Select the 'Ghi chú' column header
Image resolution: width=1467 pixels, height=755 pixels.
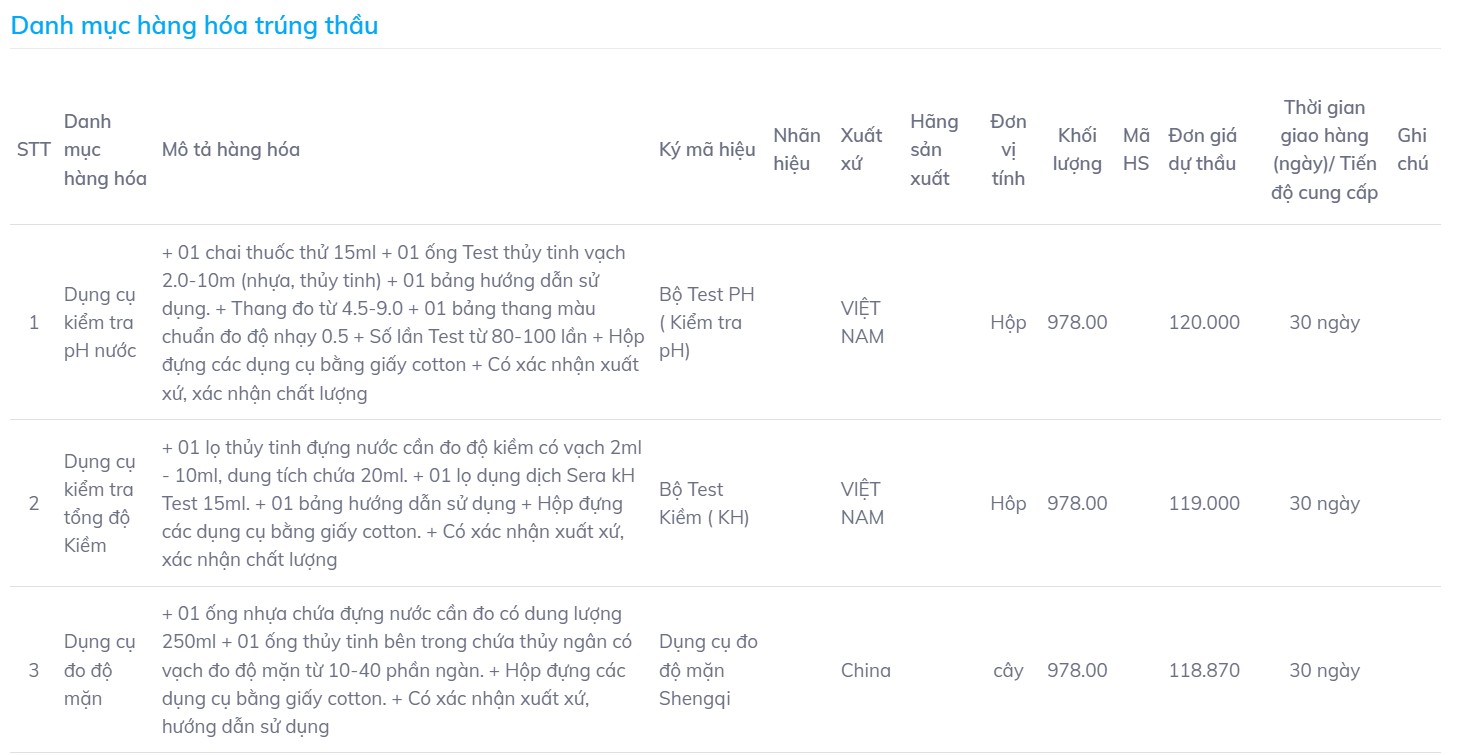point(1413,150)
